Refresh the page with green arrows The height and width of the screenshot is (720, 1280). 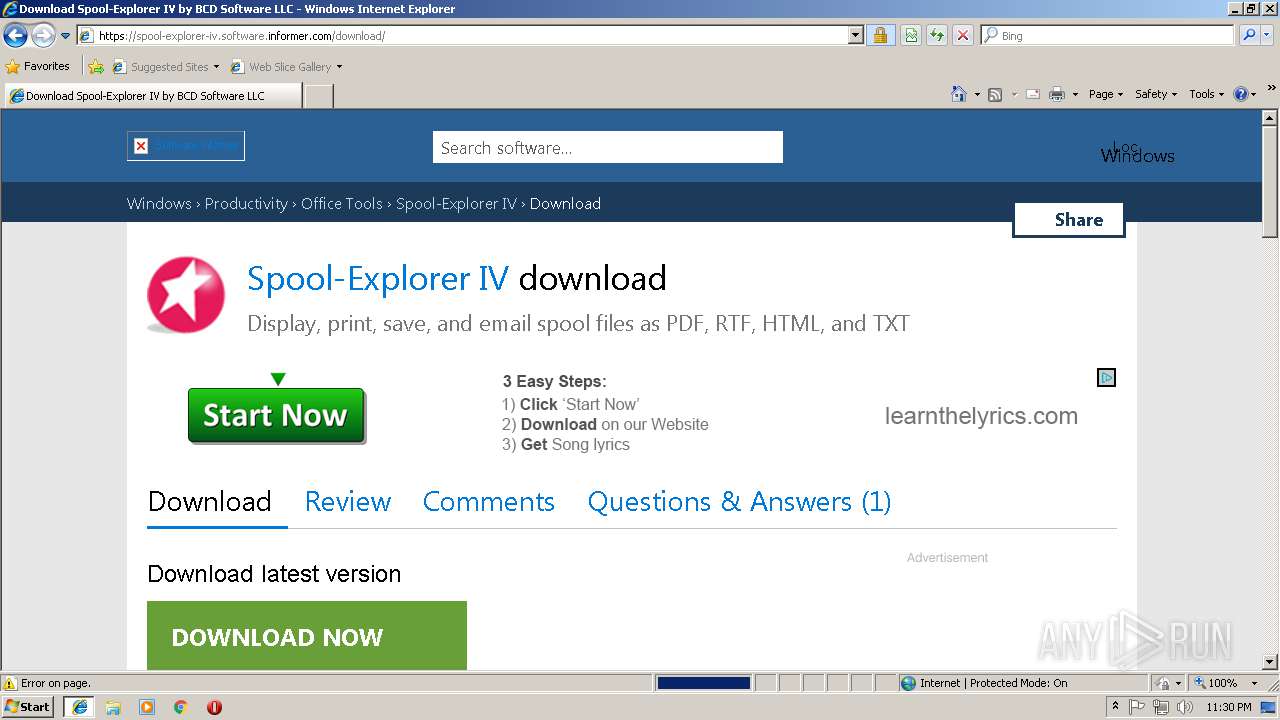click(937, 36)
